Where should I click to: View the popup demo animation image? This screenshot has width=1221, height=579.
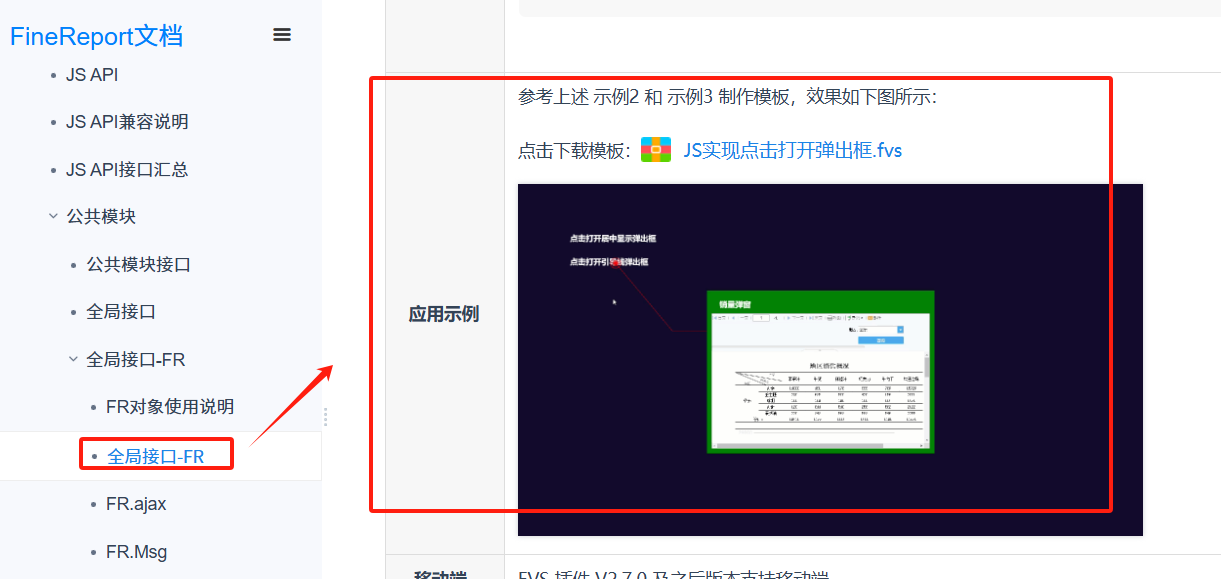pos(830,360)
